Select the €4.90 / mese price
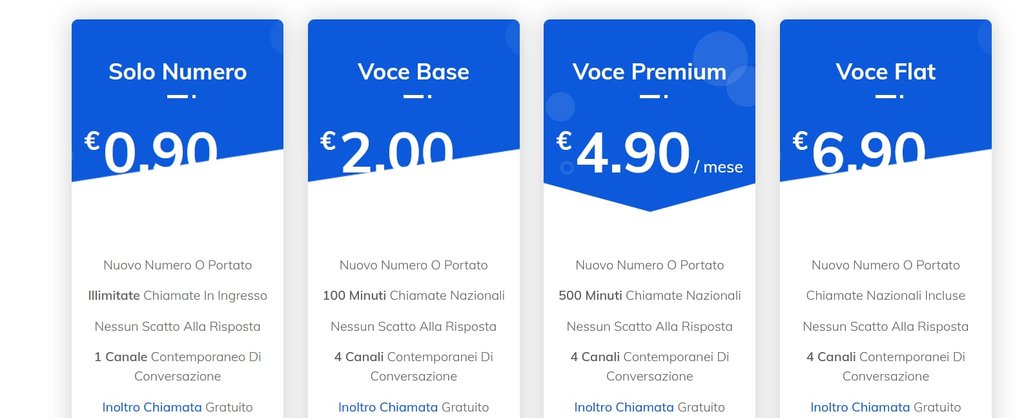 point(633,155)
